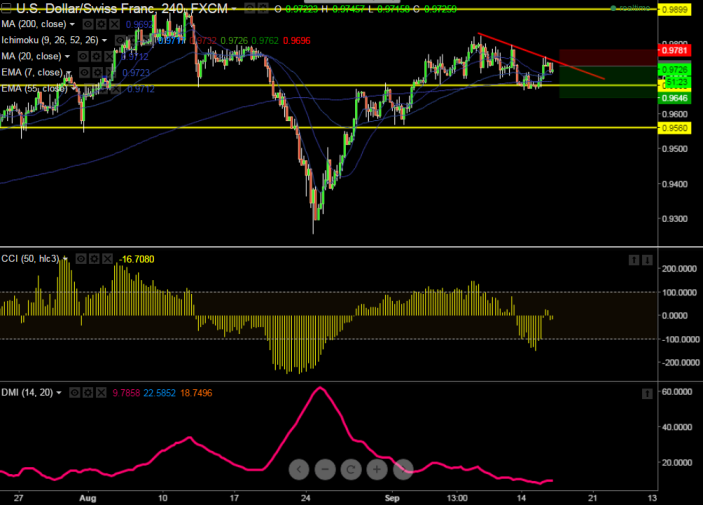This screenshot has height=505, width=703.
Task: Click the DMI value 18.7496
Action: coord(196,393)
